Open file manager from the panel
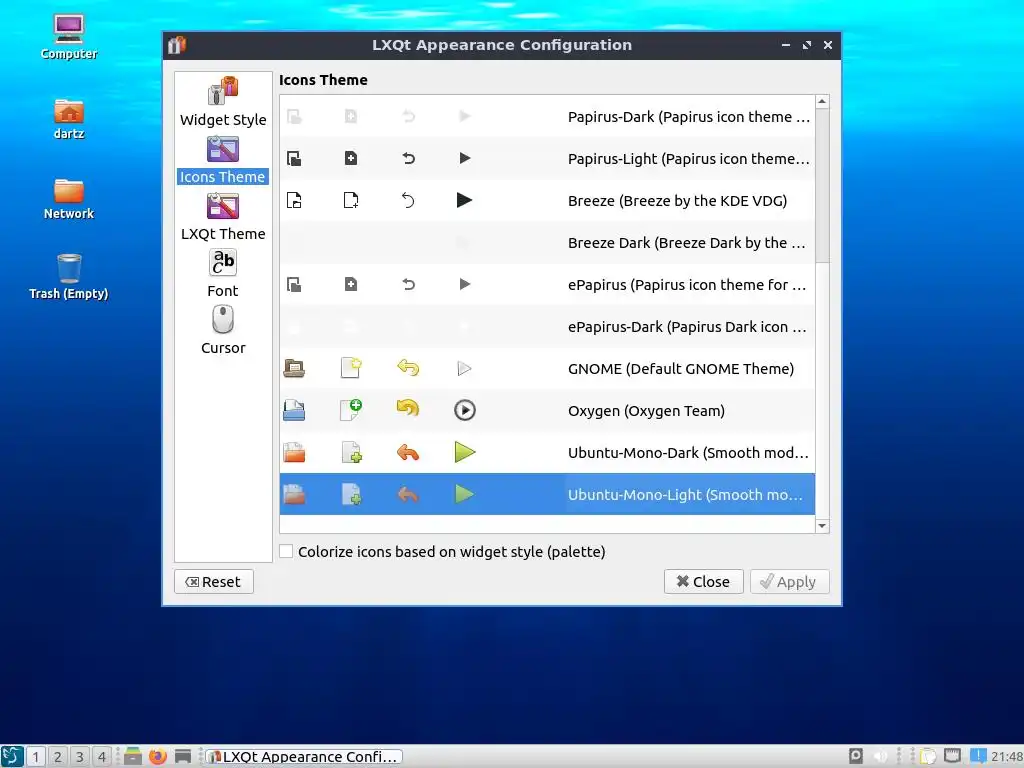Viewport: 1024px width, 768px height. [x=133, y=756]
